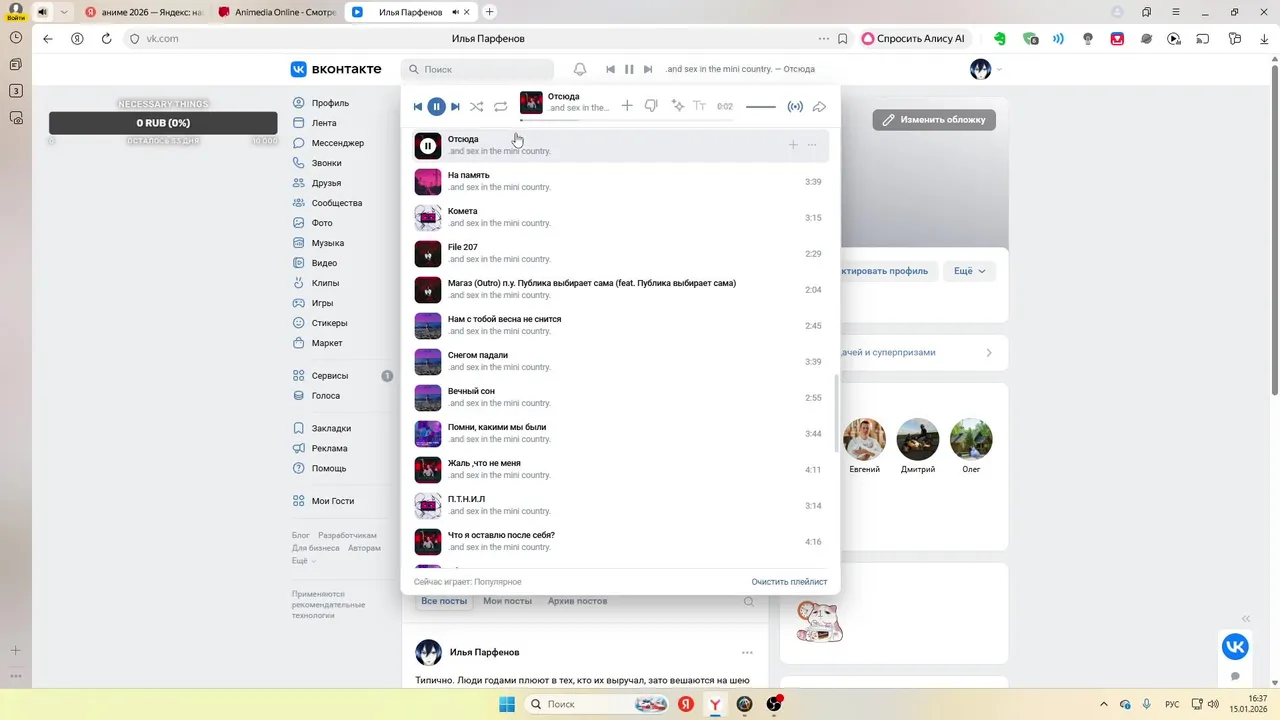Click the header next track button

coord(648,69)
